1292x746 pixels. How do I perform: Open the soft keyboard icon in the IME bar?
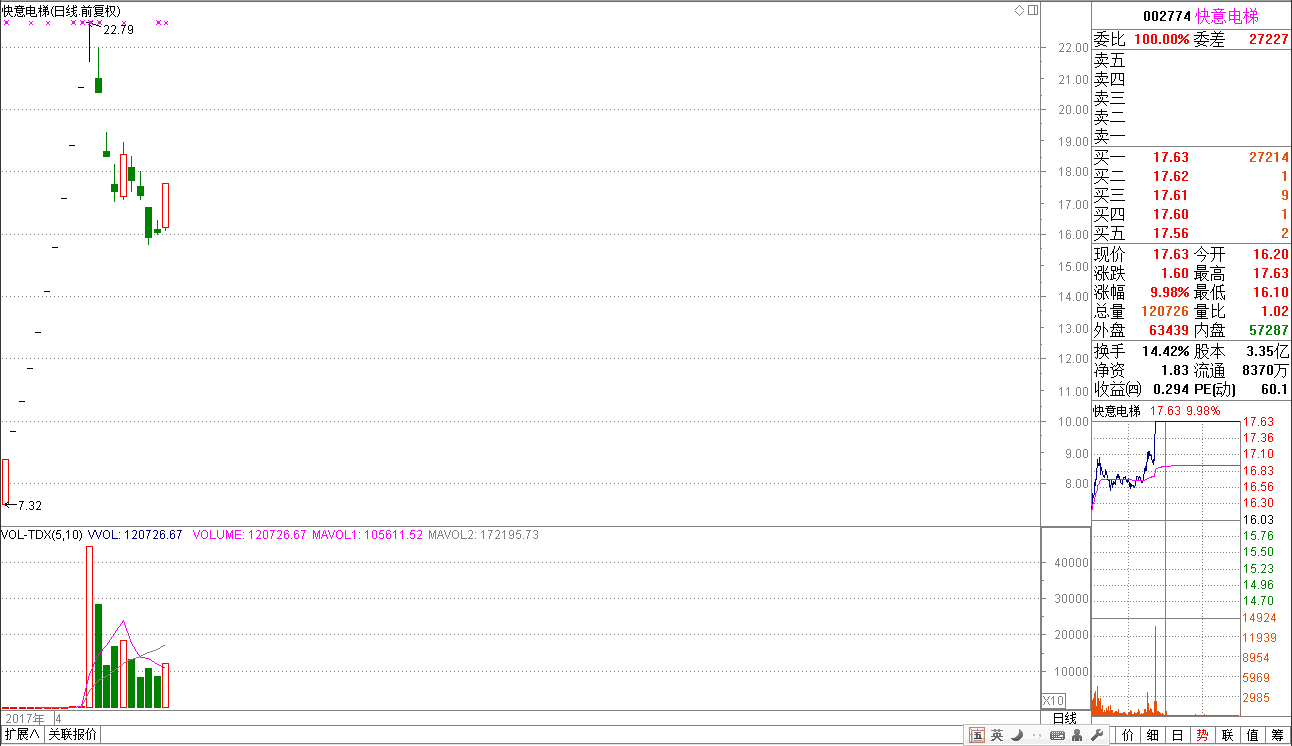(x=1057, y=736)
